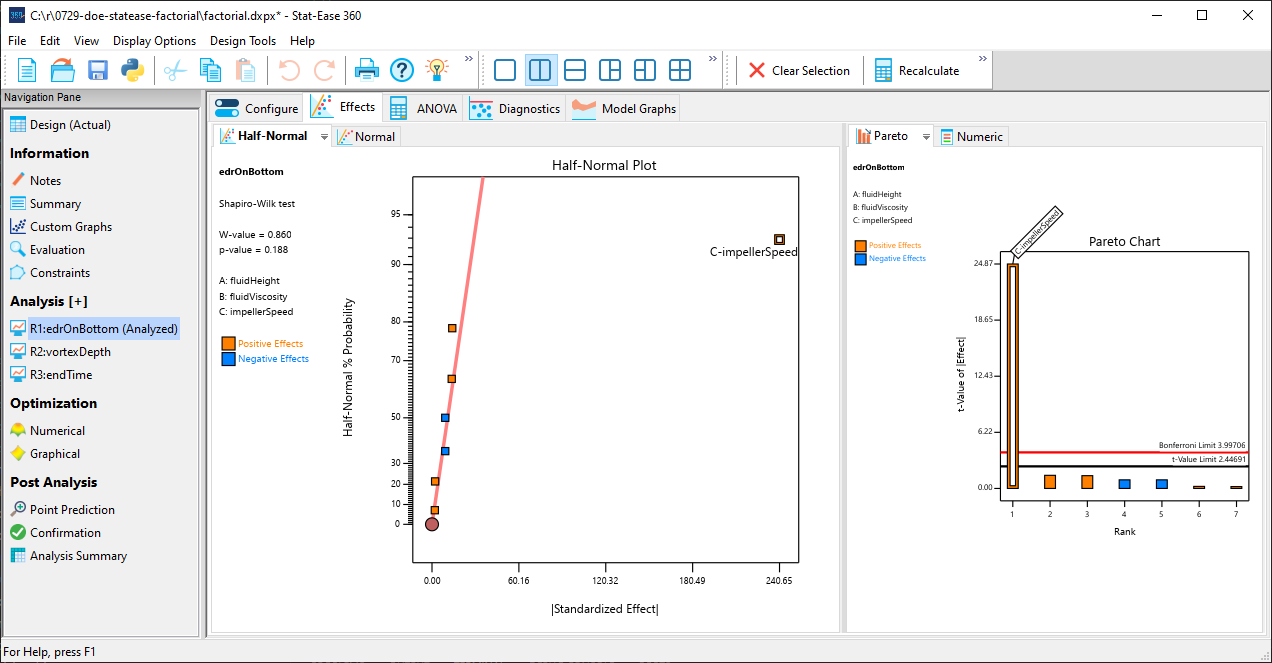Click the Clear Selection button
The width and height of the screenshot is (1272, 663).
(x=799, y=70)
